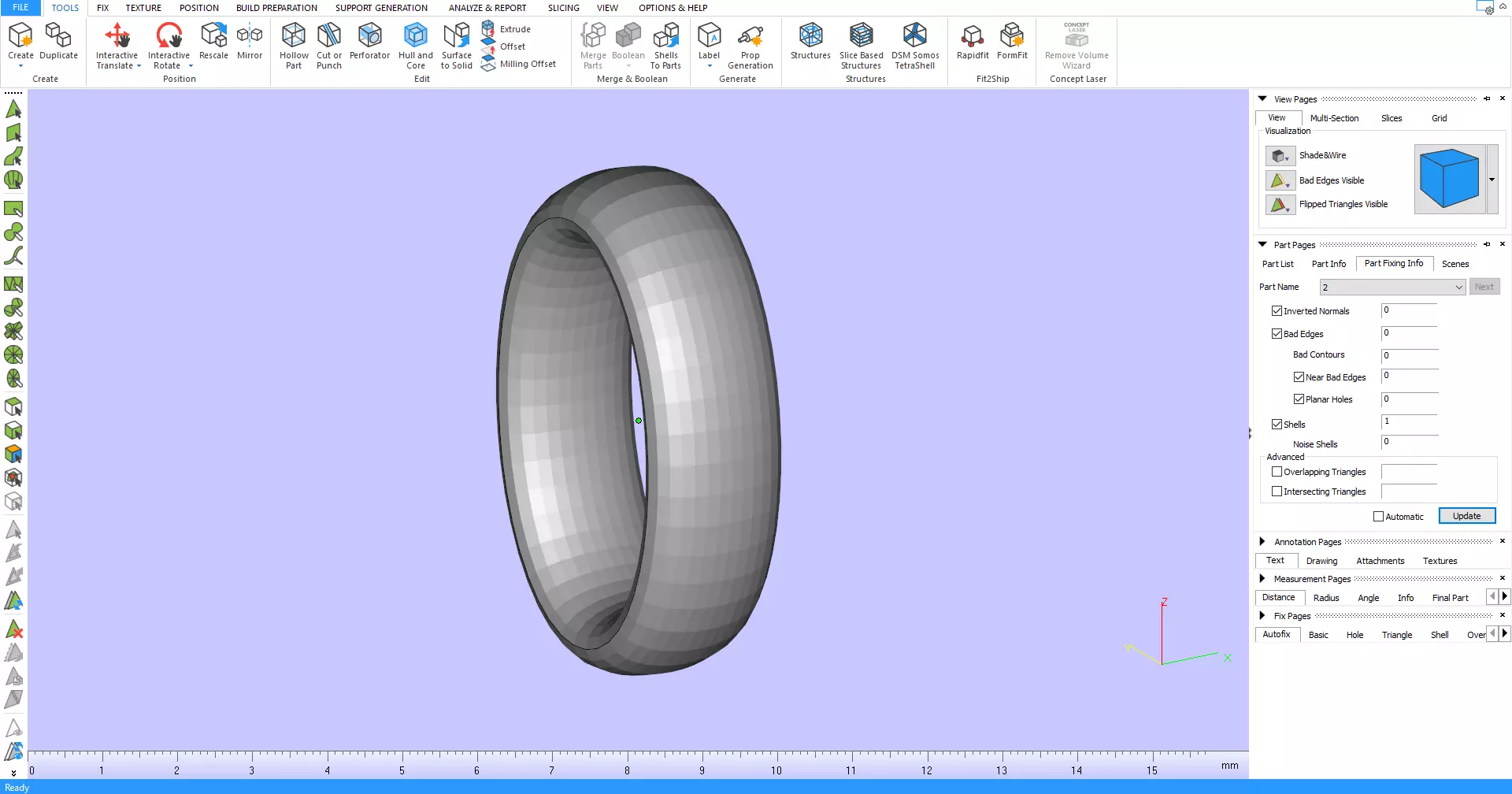
Task: Open the Perforator tool
Action: (369, 41)
